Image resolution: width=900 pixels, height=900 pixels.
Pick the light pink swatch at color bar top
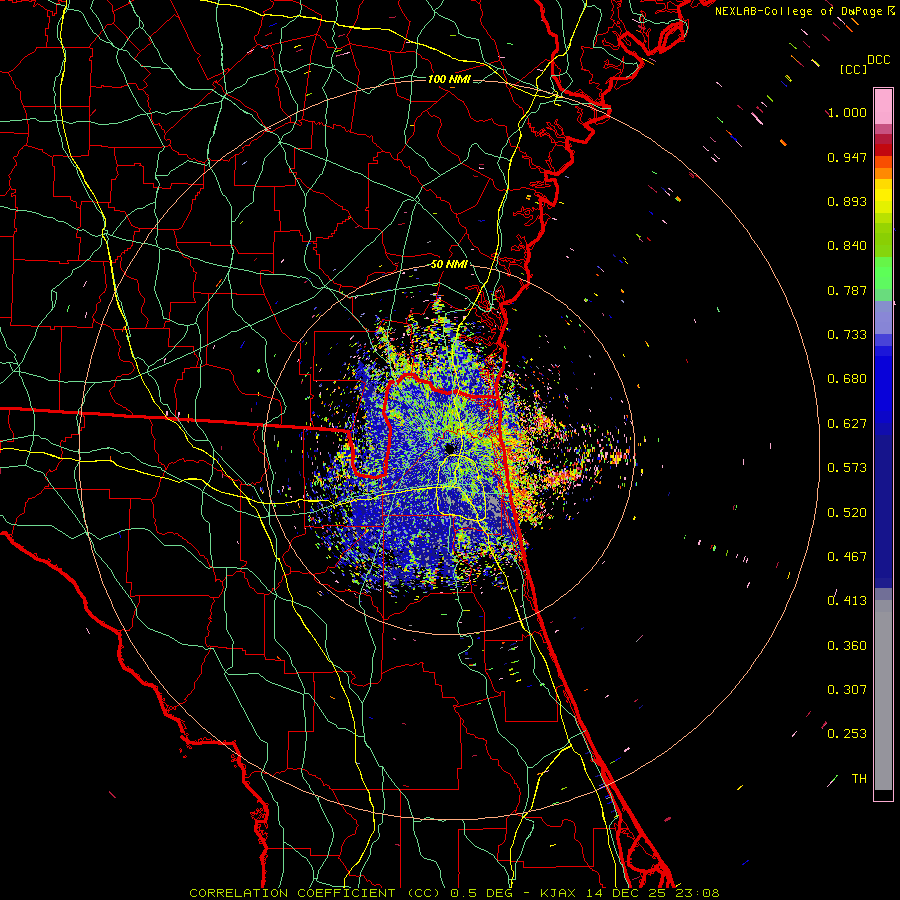(x=883, y=106)
